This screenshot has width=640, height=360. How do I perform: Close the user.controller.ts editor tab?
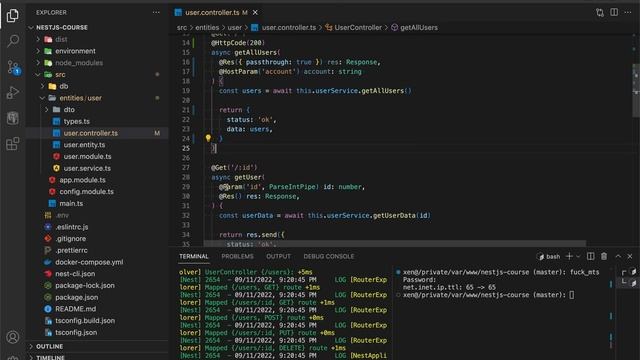pos(255,13)
